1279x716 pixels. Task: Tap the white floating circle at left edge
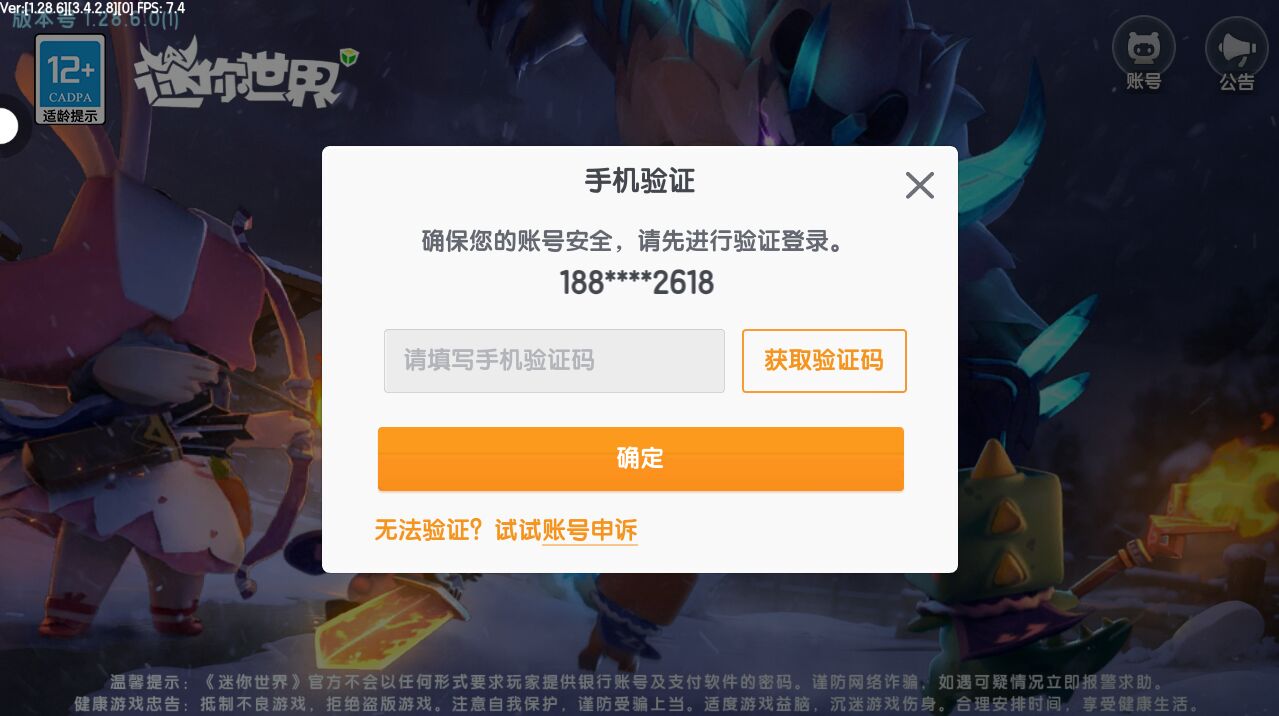[x=8, y=126]
